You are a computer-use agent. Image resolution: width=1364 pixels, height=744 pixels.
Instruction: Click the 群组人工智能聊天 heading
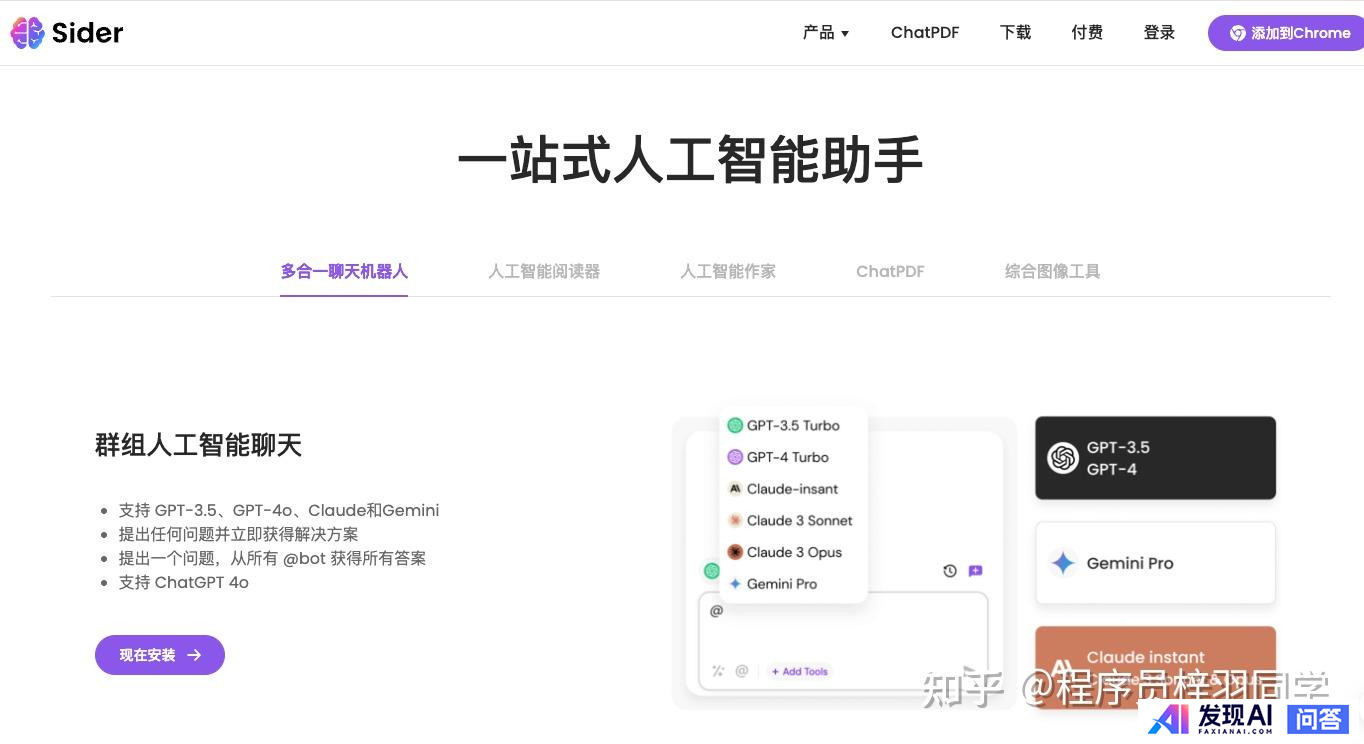[x=198, y=445]
